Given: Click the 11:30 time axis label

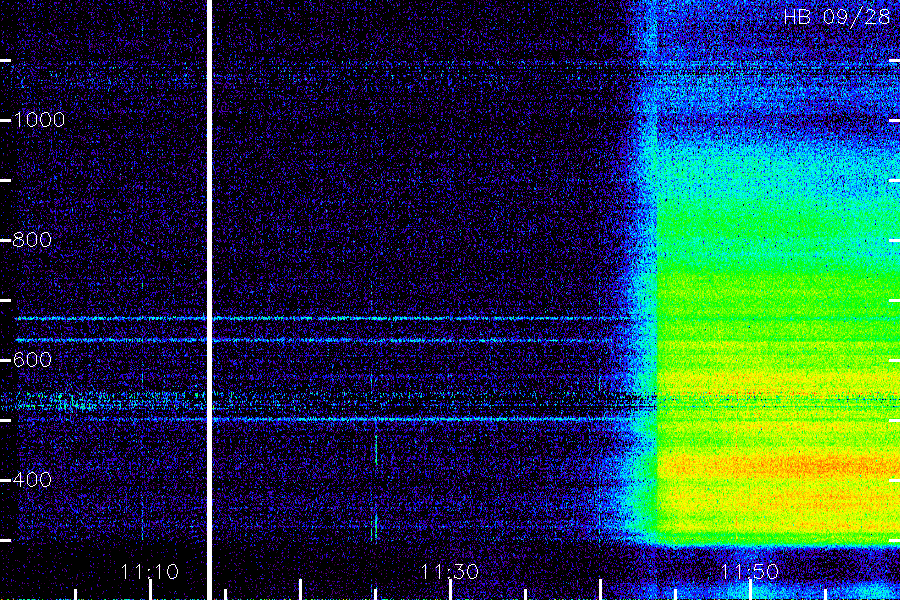Looking at the screenshot, I should [x=449, y=571].
